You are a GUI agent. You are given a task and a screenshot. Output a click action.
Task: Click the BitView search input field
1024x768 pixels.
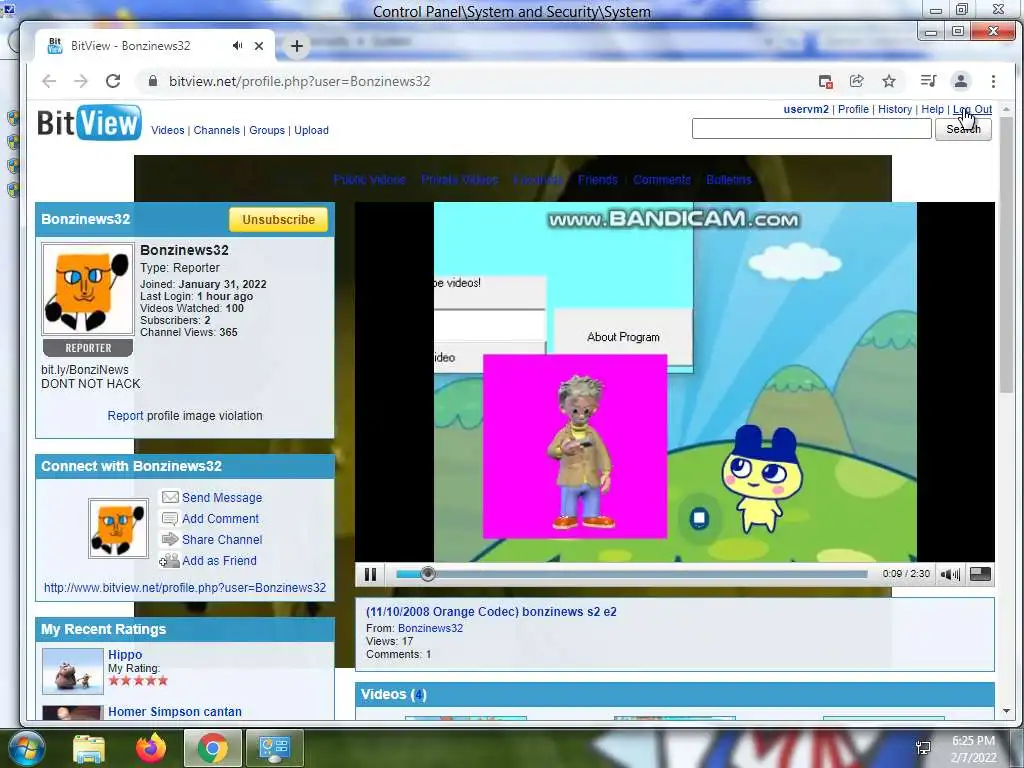click(812, 129)
